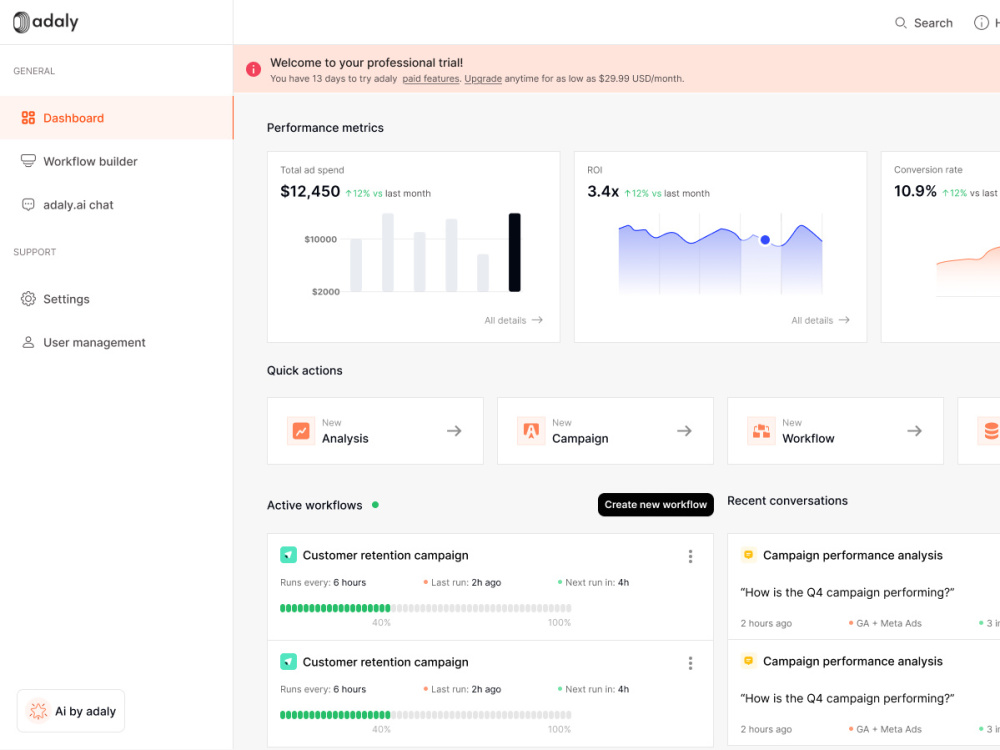Viewport: 1000px width, 750px height.
Task: Open Dashboard from the sidebar
Action: (117, 118)
